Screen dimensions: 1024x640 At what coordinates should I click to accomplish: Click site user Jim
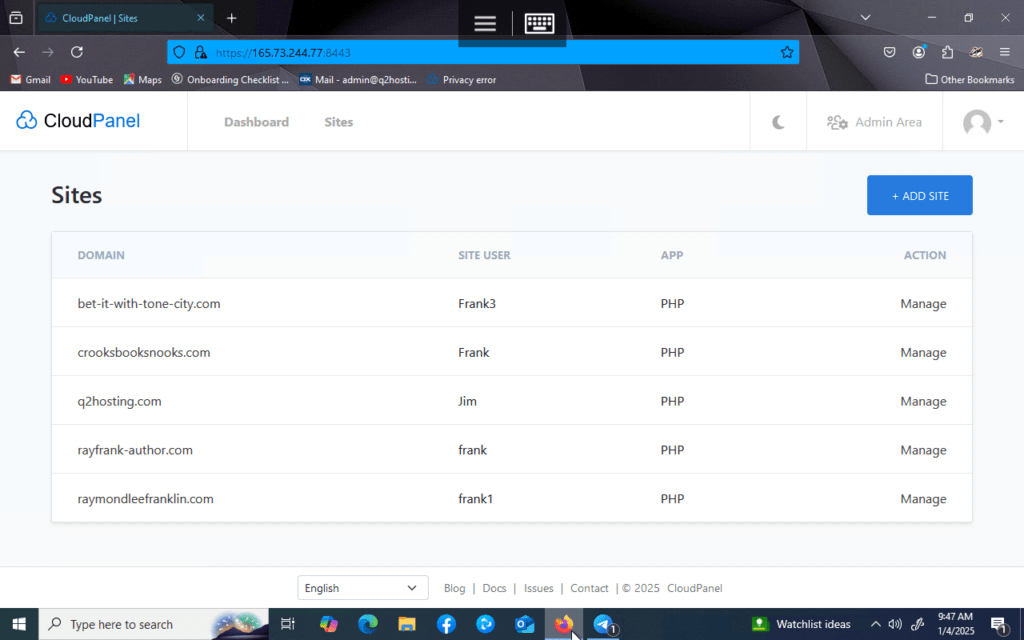(x=468, y=402)
